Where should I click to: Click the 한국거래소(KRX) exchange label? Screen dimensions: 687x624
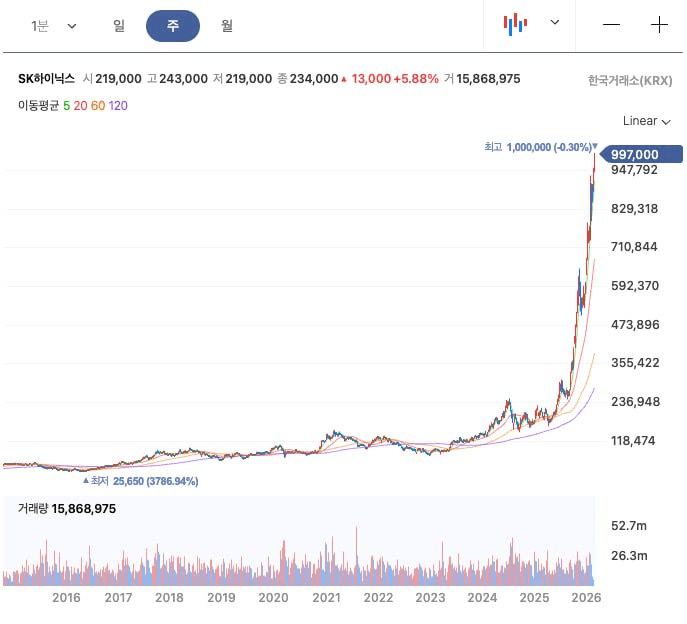click(x=630, y=80)
